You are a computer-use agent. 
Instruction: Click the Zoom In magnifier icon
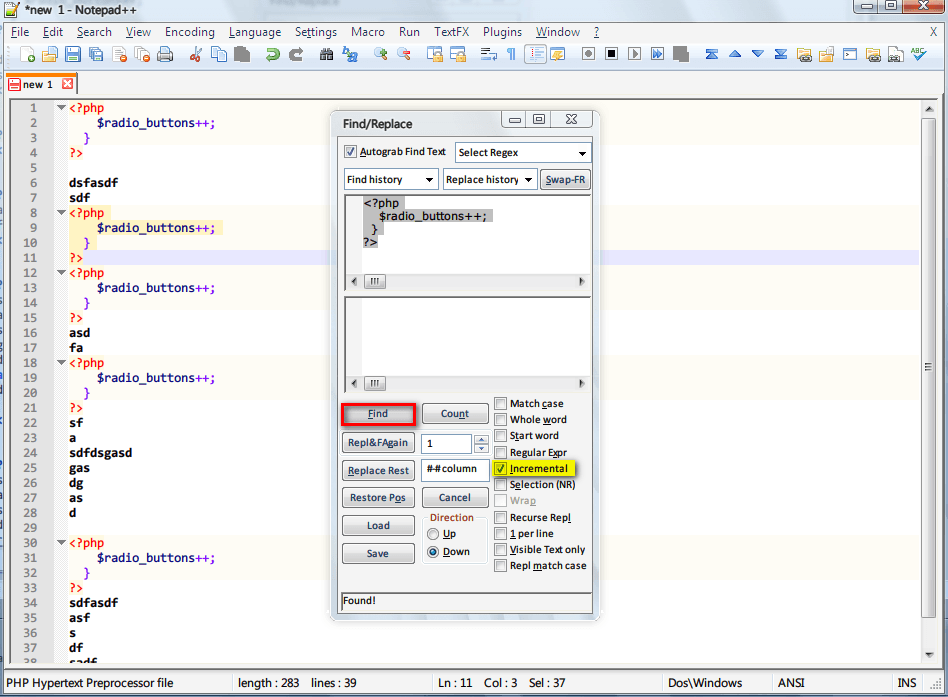tap(381, 54)
